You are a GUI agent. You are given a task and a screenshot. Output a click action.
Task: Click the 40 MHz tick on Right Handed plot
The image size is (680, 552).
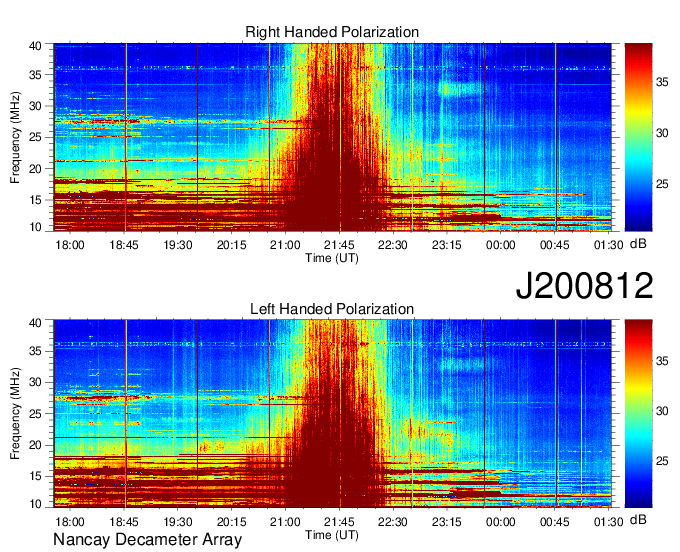tap(35, 46)
